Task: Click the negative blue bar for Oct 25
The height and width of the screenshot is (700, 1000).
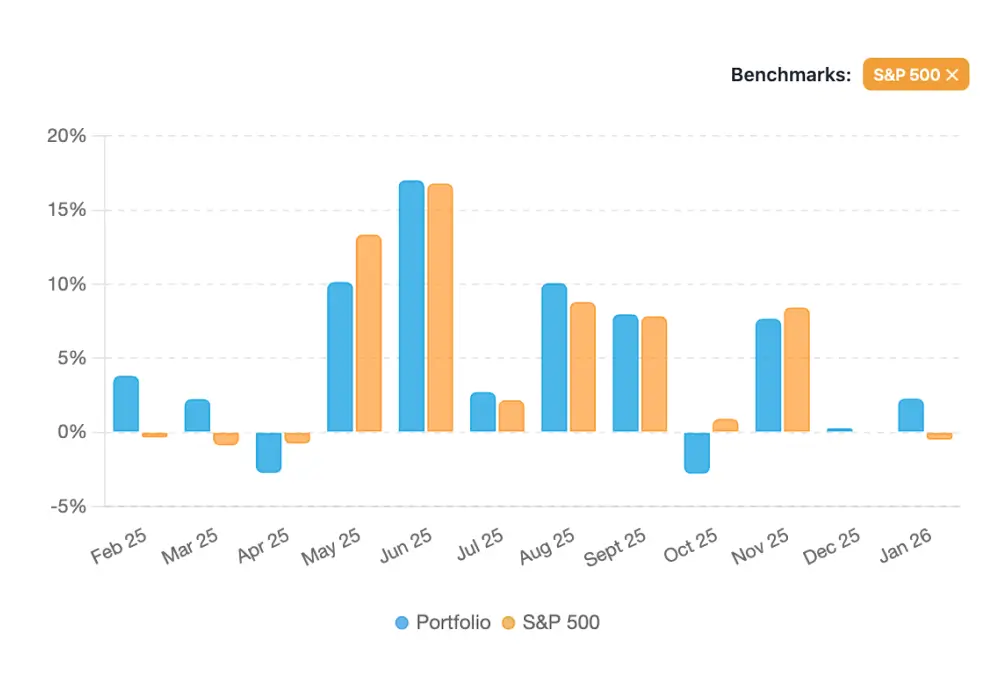Action: tap(696, 453)
